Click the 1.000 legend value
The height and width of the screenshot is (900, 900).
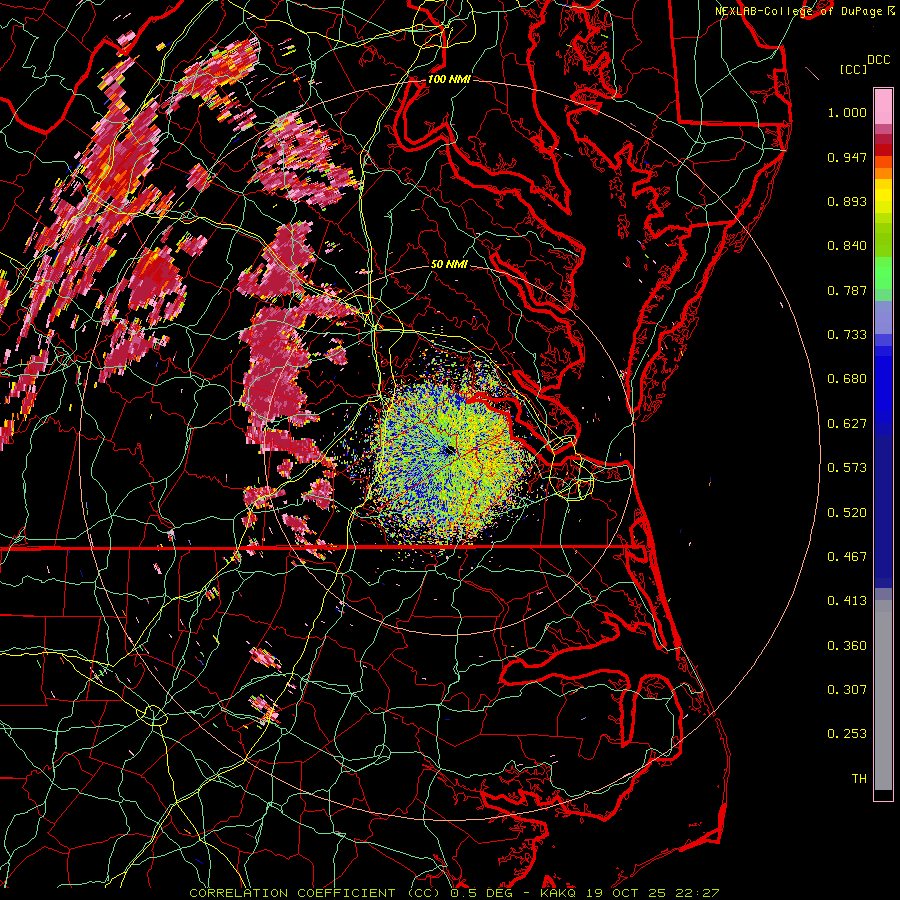tap(847, 112)
